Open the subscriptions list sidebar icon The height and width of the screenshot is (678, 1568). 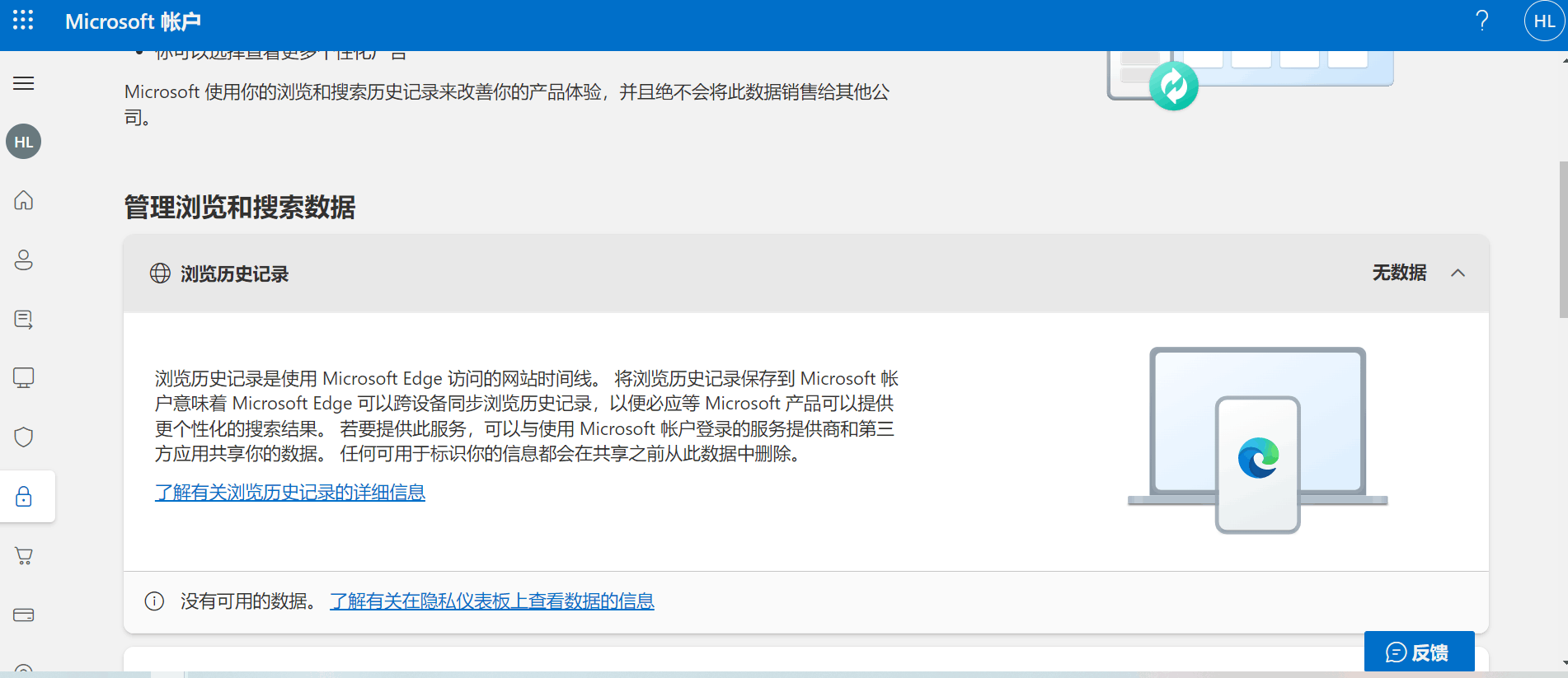click(24, 319)
